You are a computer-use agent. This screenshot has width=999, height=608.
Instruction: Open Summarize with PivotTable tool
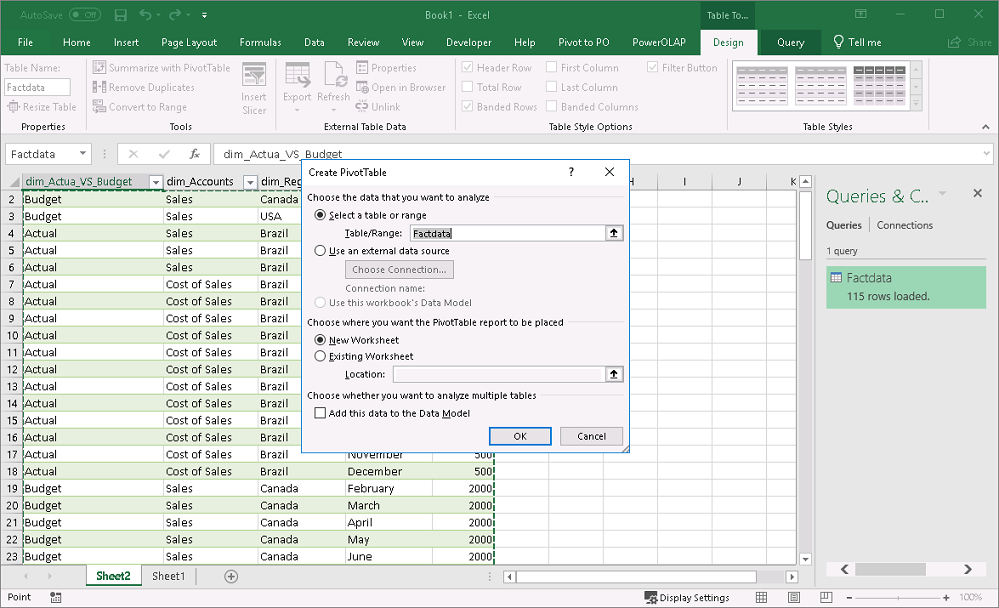click(x=161, y=68)
